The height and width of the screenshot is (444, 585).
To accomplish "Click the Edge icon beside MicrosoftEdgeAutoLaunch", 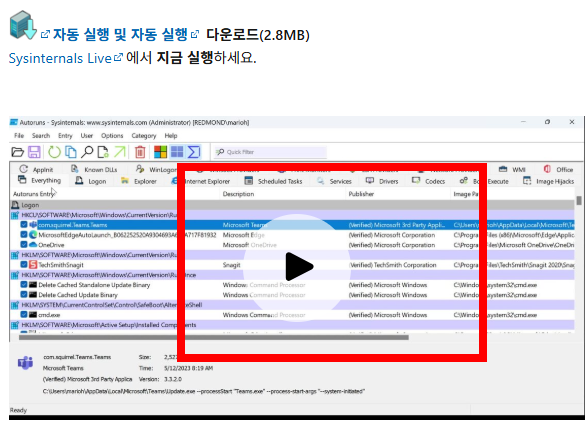I will pos(33,235).
